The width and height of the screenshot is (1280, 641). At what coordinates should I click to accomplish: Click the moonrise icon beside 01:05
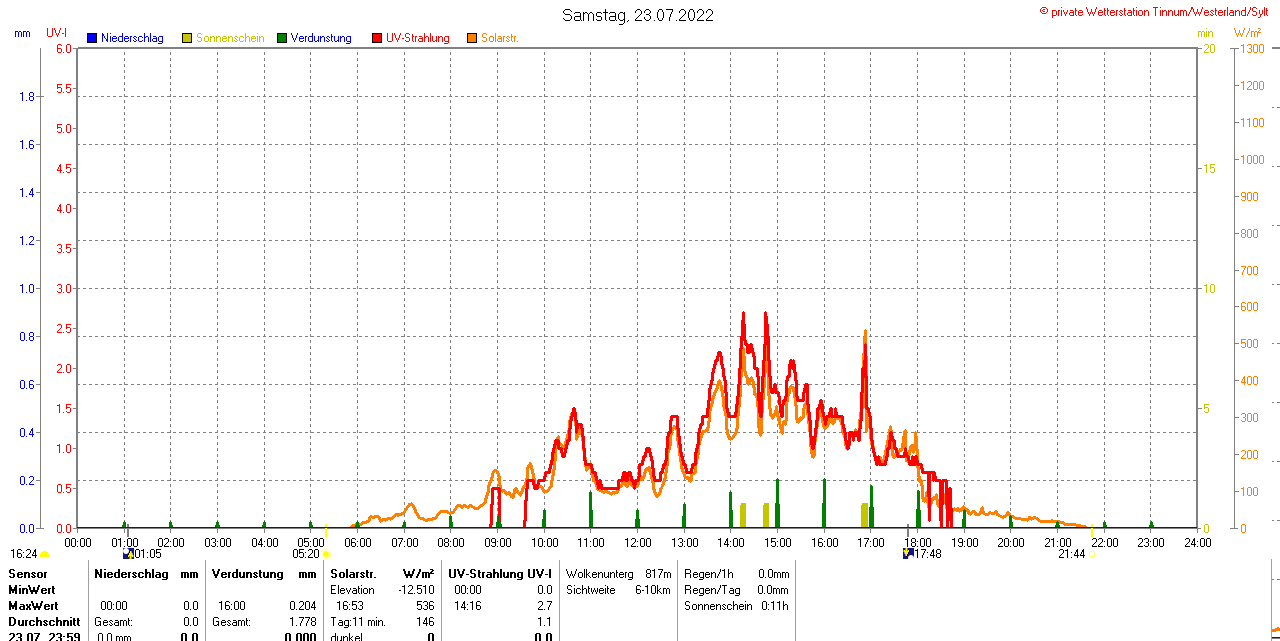pyautogui.click(x=127, y=553)
